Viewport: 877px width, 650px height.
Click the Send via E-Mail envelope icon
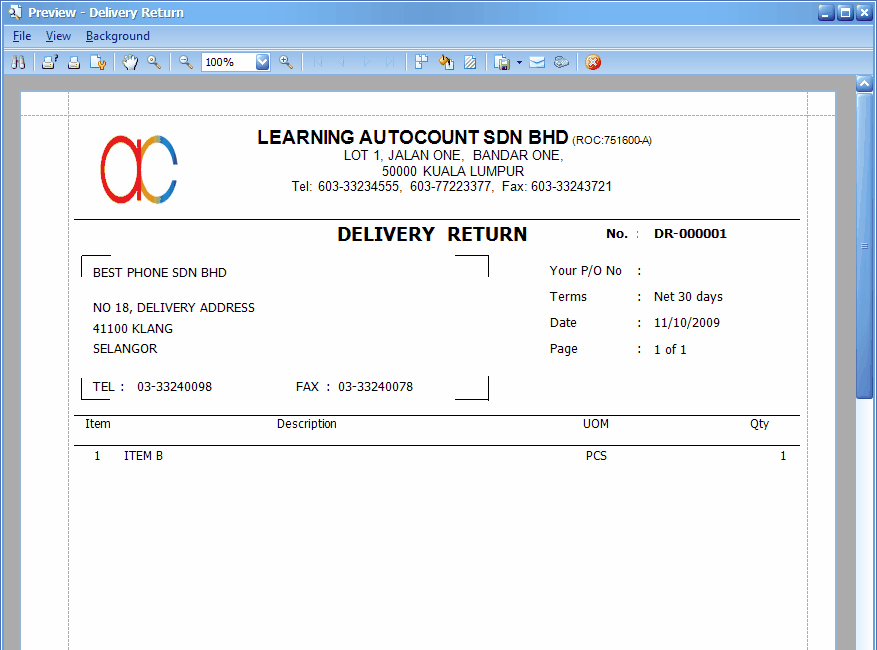point(537,62)
